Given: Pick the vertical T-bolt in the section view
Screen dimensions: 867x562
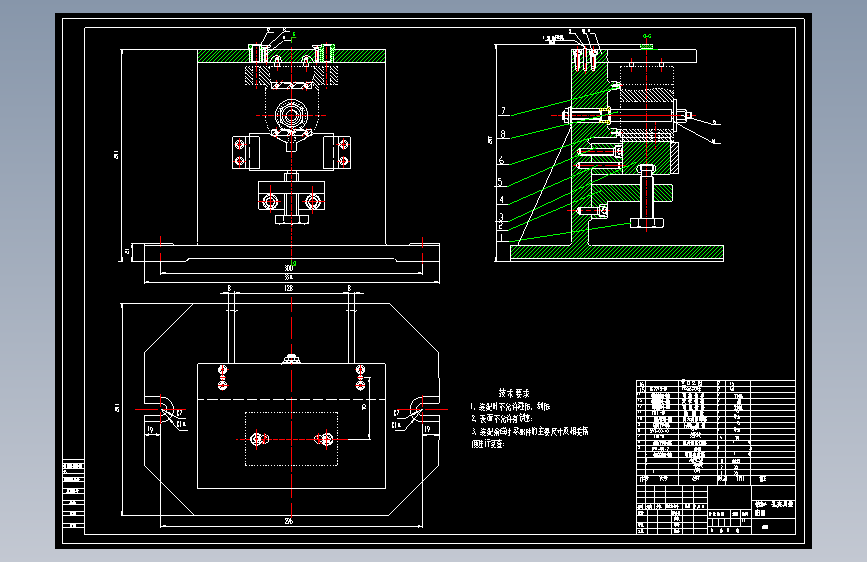Looking at the screenshot, I should [646, 196].
